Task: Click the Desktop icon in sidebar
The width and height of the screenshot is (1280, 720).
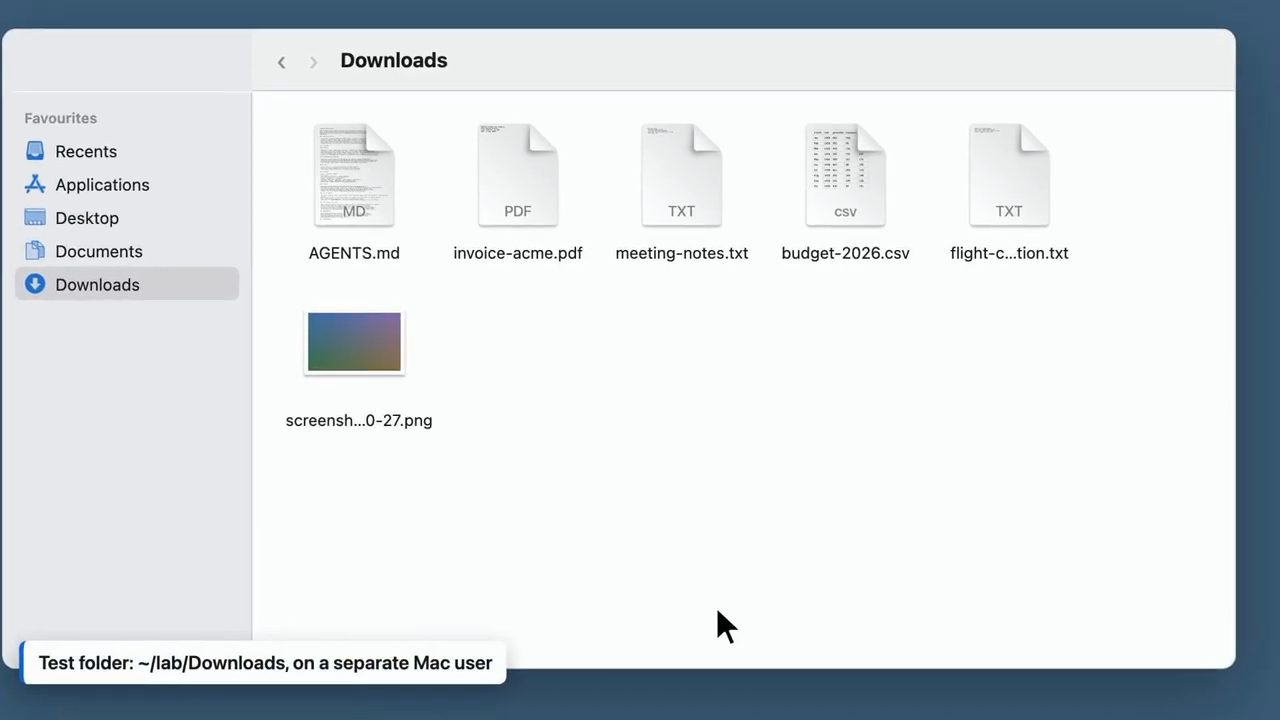Action: pyautogui.click(x=35, y=217)
